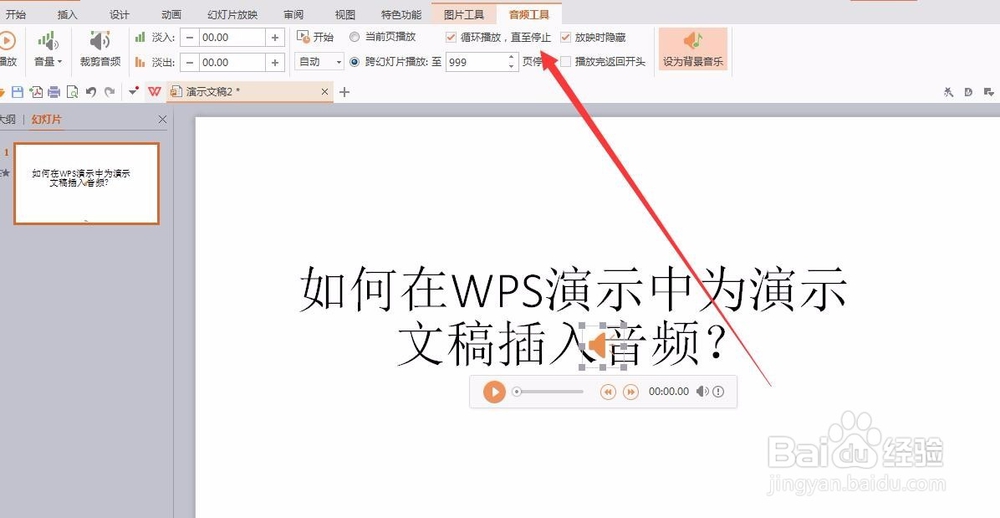The height and width of the screenshot is (518, 1000).
Task: Switch to the 幻灯片 slides pane tab
Action: [x=47, y=119]
